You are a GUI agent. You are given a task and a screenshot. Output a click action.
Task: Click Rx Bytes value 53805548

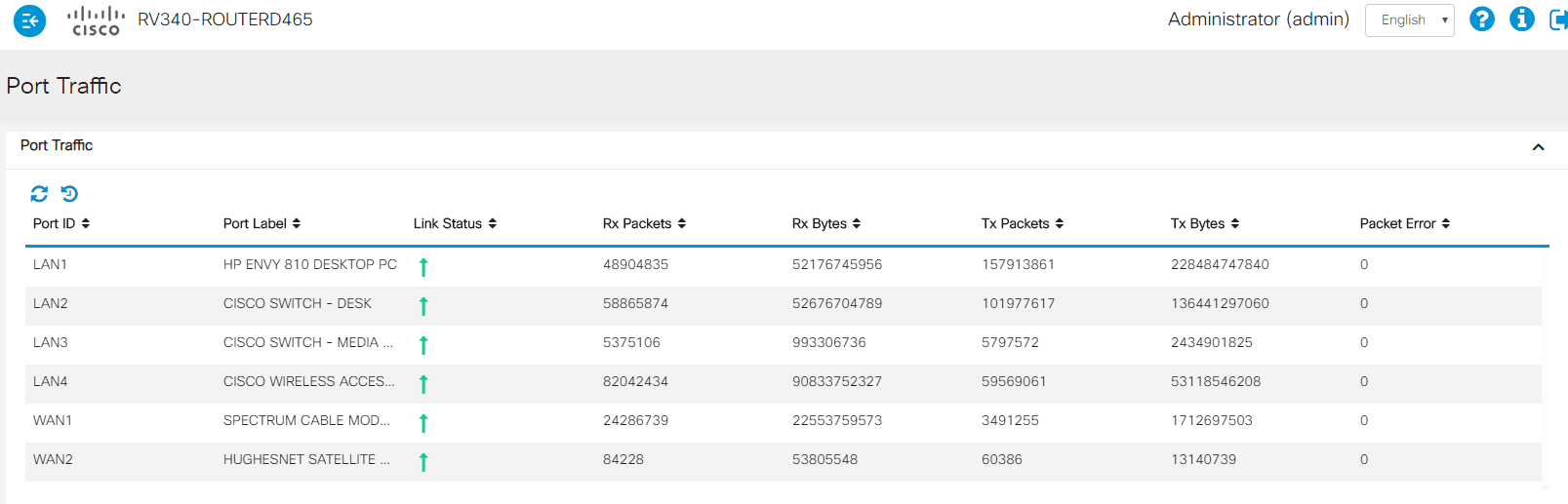pyautogui.click(x=824, y=459)
